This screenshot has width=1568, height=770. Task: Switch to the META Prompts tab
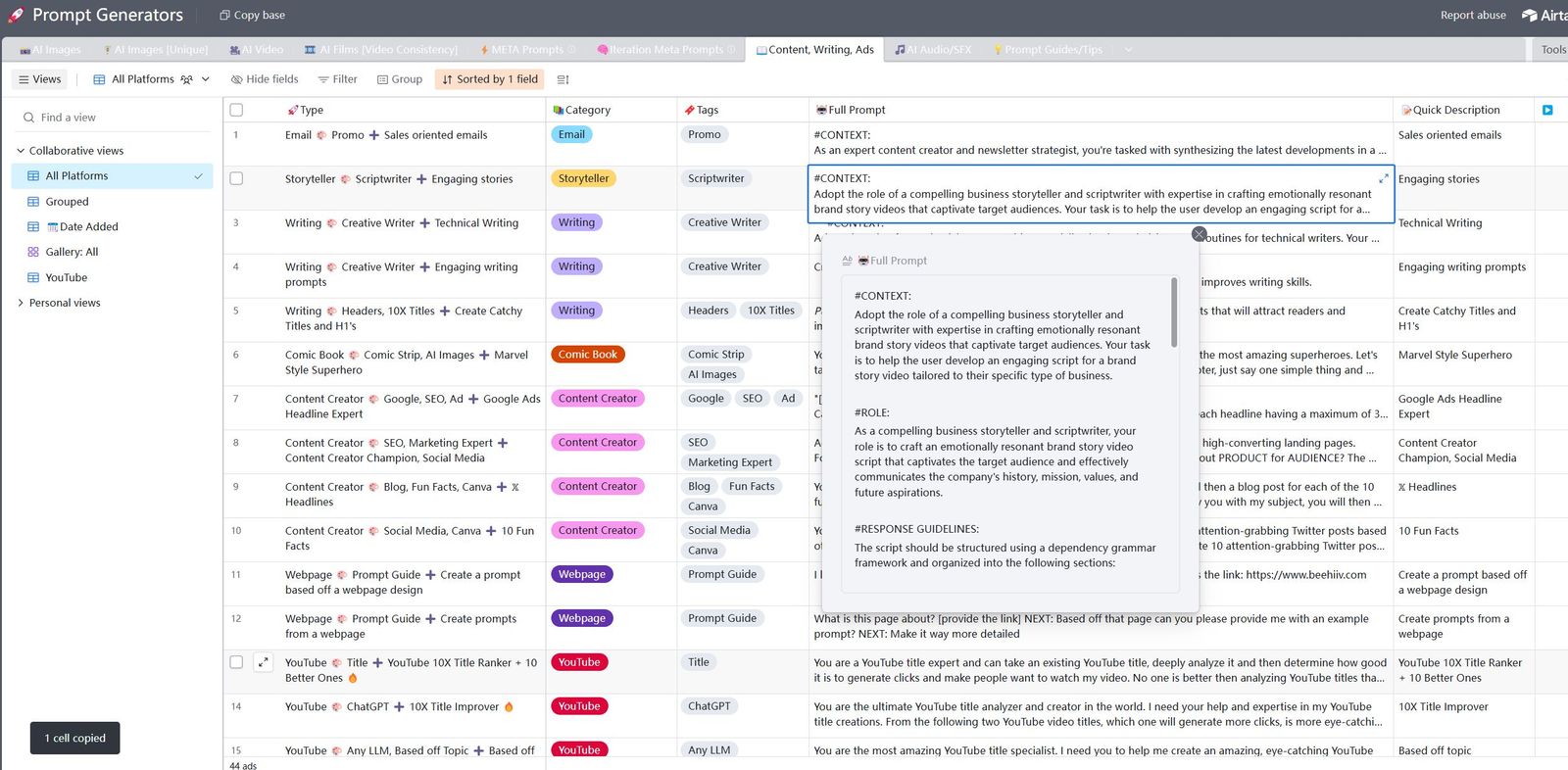(x=526, y=49)
